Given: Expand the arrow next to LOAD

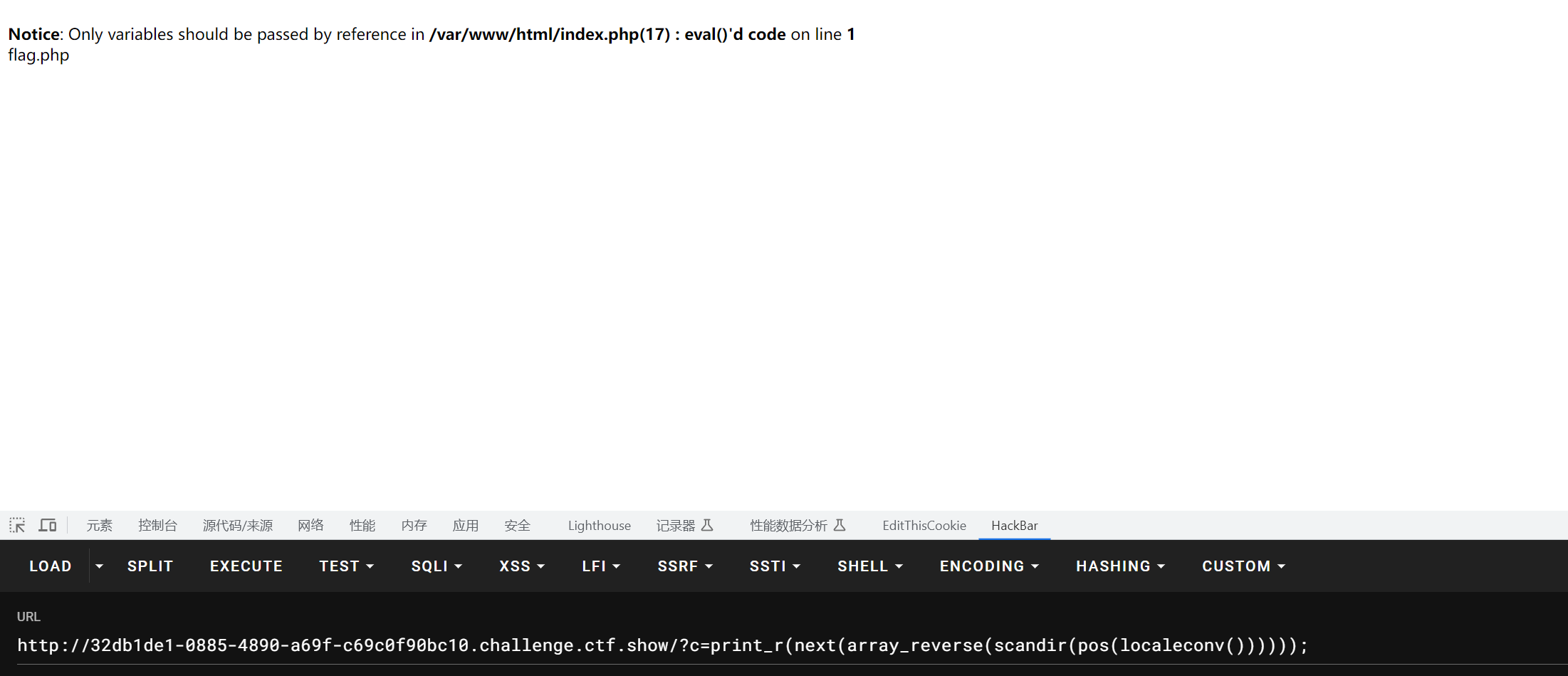Looking at the screenshot, I should click(x=99, y=566).
